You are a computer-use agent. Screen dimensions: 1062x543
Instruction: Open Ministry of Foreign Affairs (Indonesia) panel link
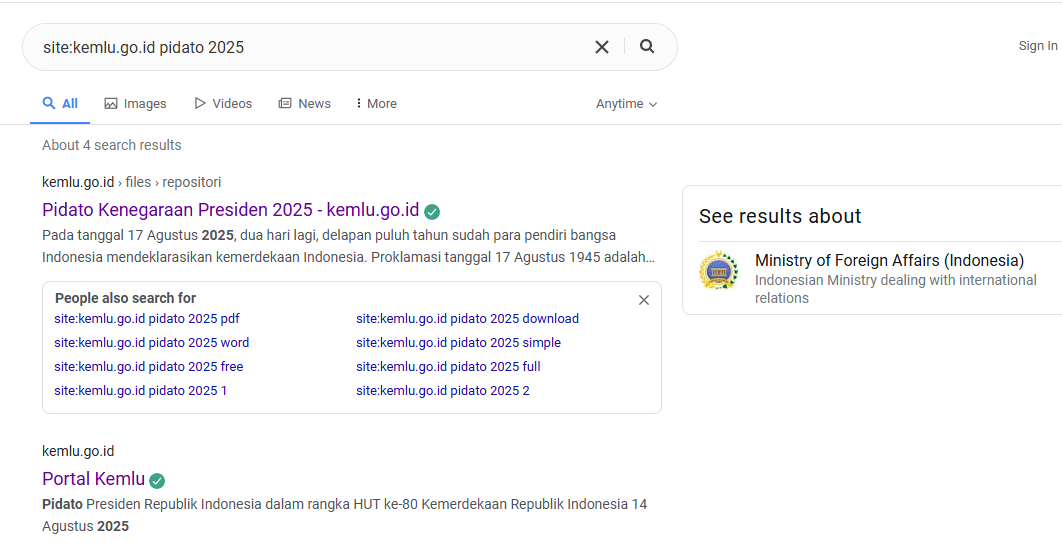pyautogui.click(x=889, y=261)
